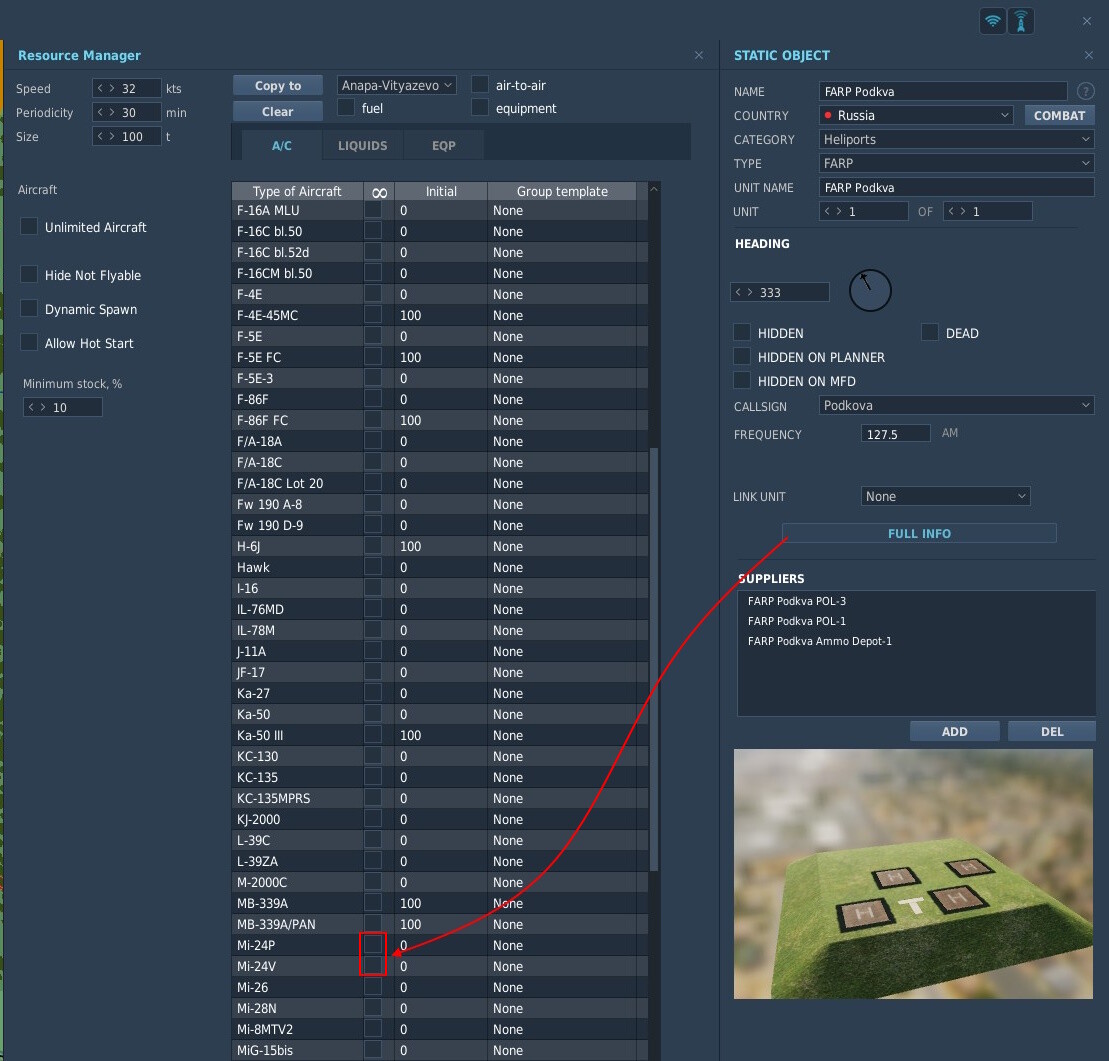
Task: Open FULL INFO for the static object
Action: [x=919, y=533]
